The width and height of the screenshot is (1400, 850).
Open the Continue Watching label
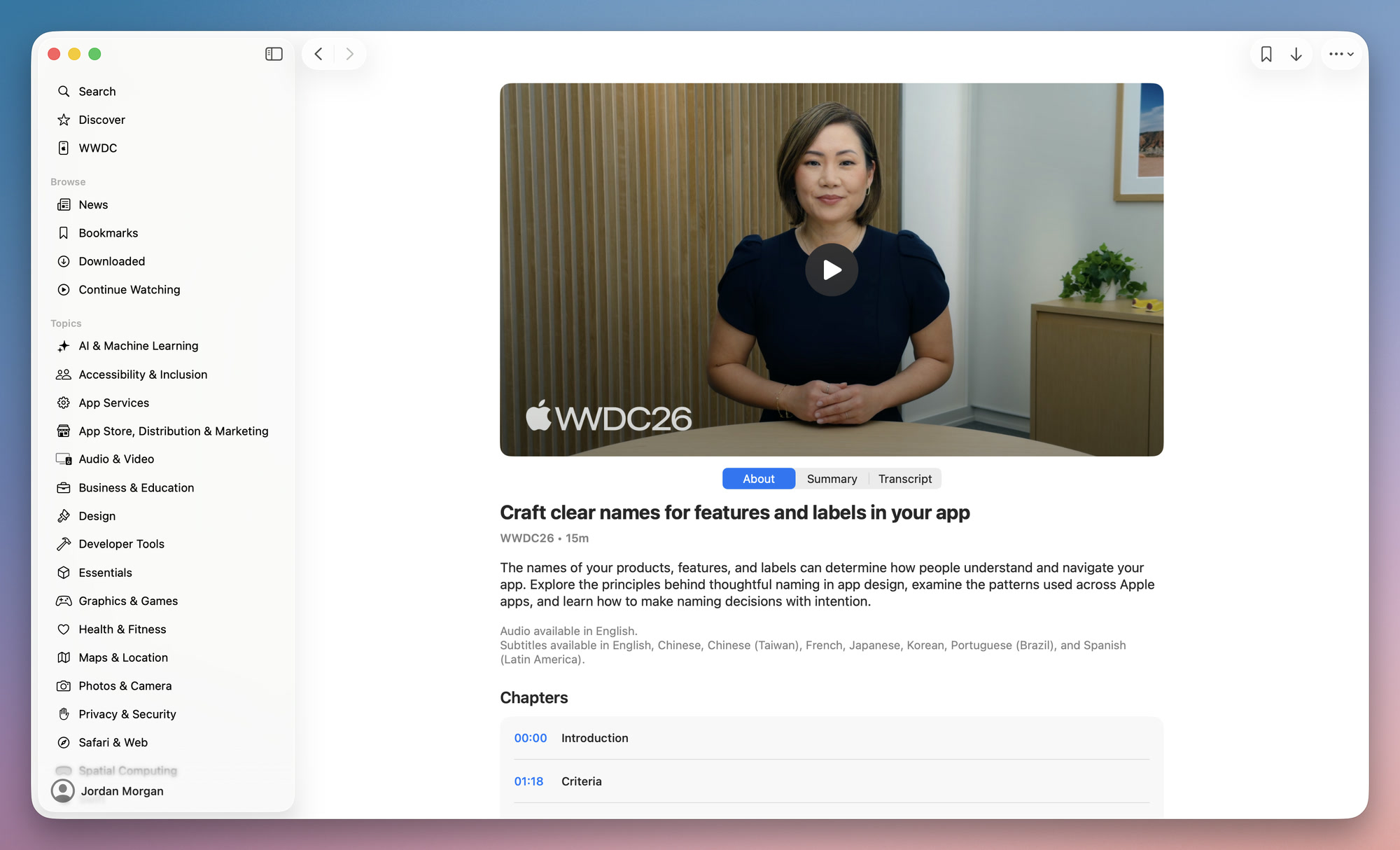(x=129, y=289)
